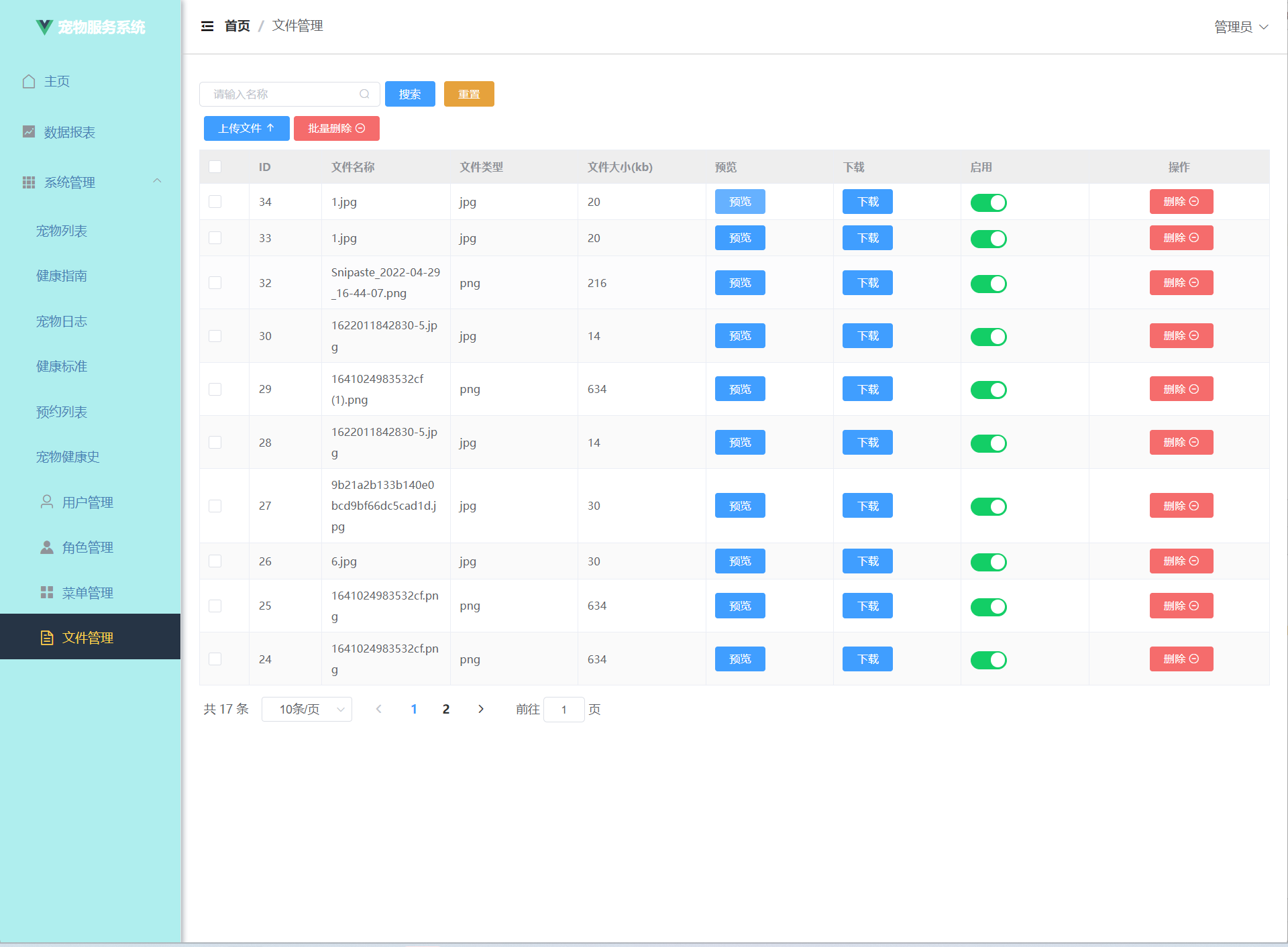Image resolution: width=1288 pixels, height=947 pixels.
Task: Click the grid icon next to 系统管理
Action: click(x=29, y=182)
